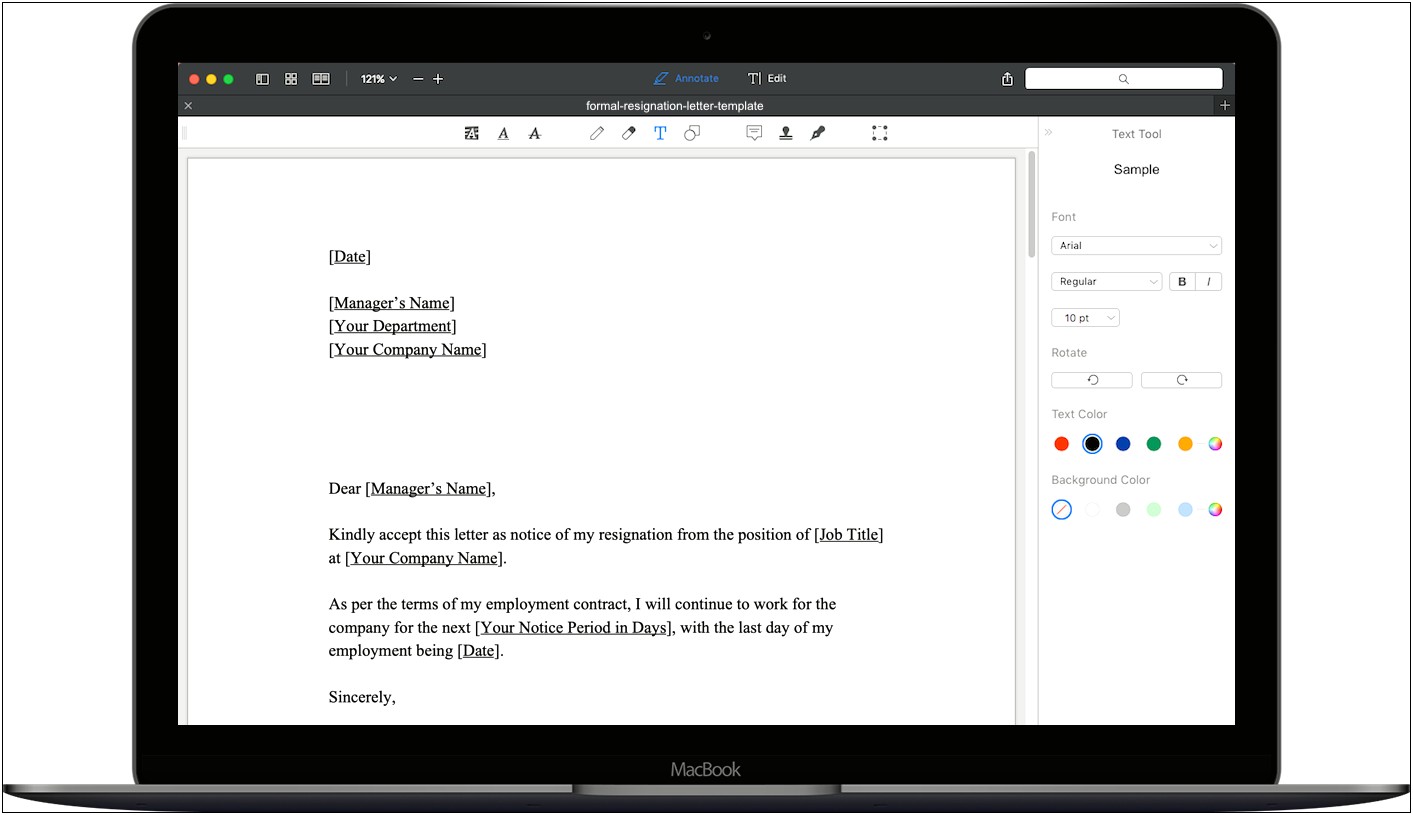Select the Note comment tool
This screenshot has width=1413, height=815.
[754, 133]
